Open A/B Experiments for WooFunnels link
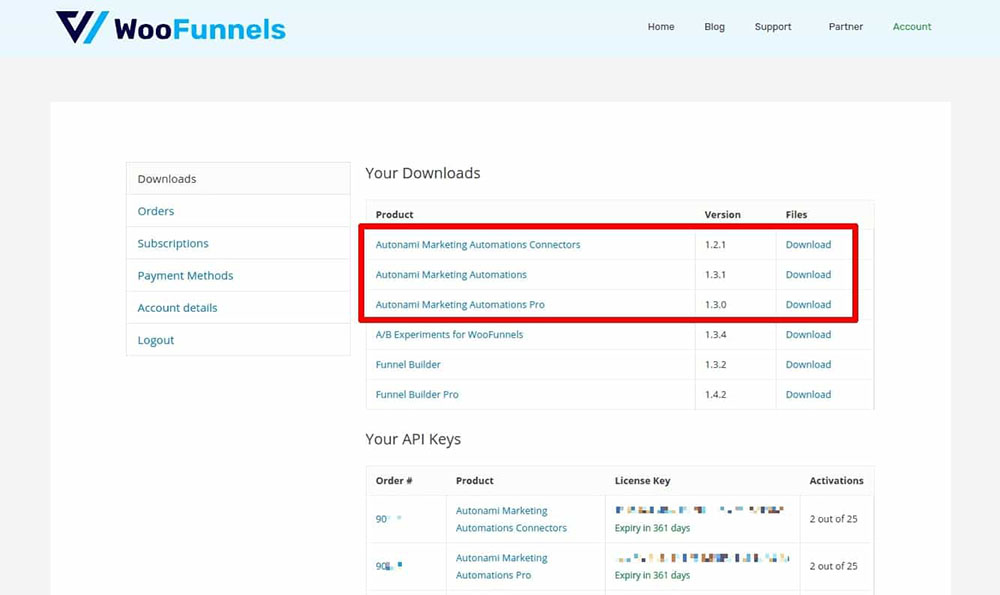Image resolution: width=1000 pixels, height=595 pixels. click(449, 335)
